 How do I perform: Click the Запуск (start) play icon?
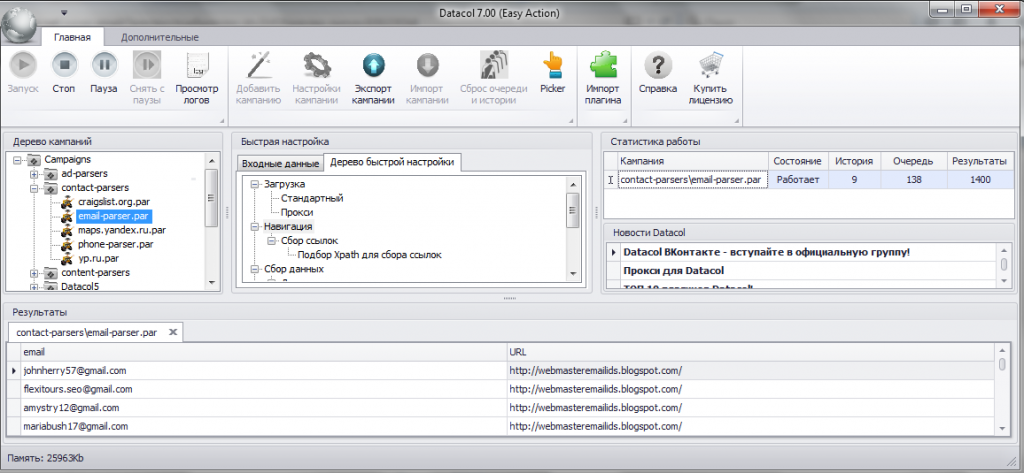point(25,65)
